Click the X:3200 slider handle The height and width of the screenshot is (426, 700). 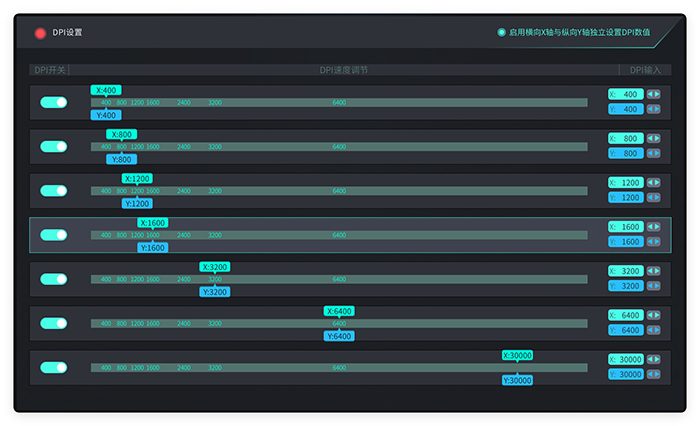pyautogui.click(x=215, y=267)
